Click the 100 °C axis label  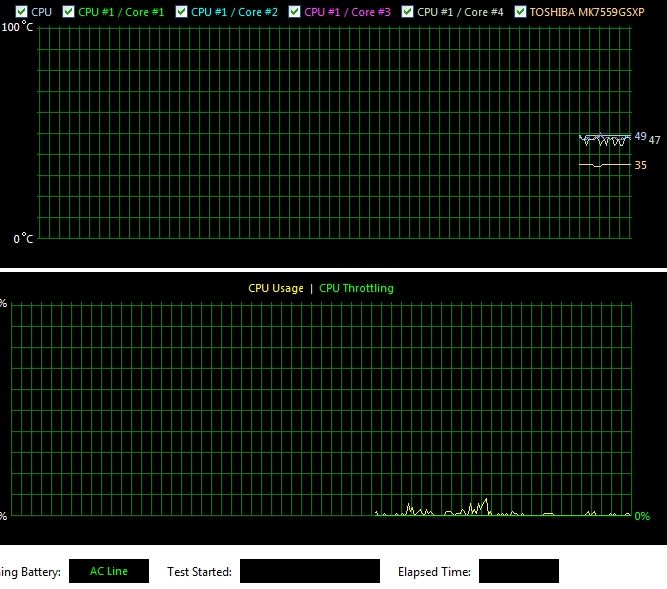tap(17, 27)
